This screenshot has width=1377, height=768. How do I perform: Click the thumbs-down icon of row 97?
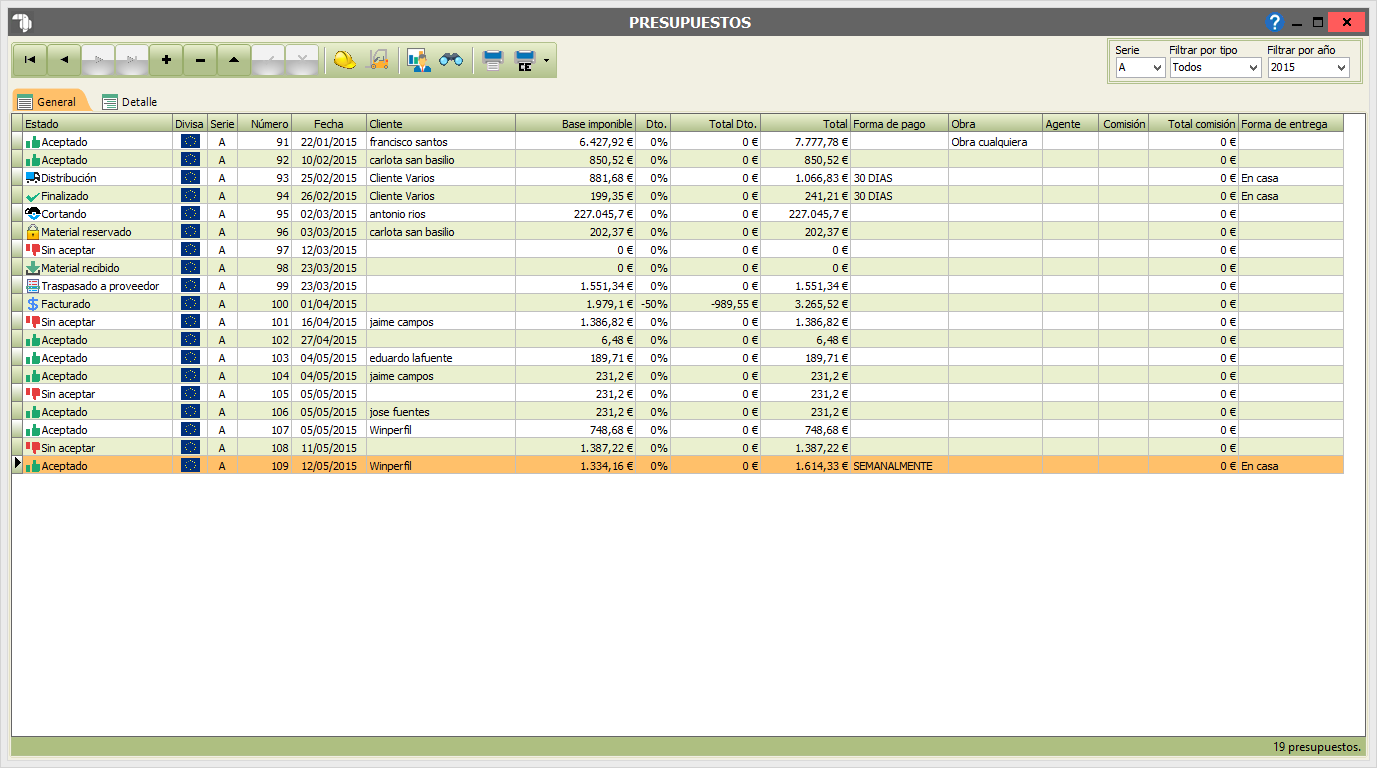coord(32,249)
